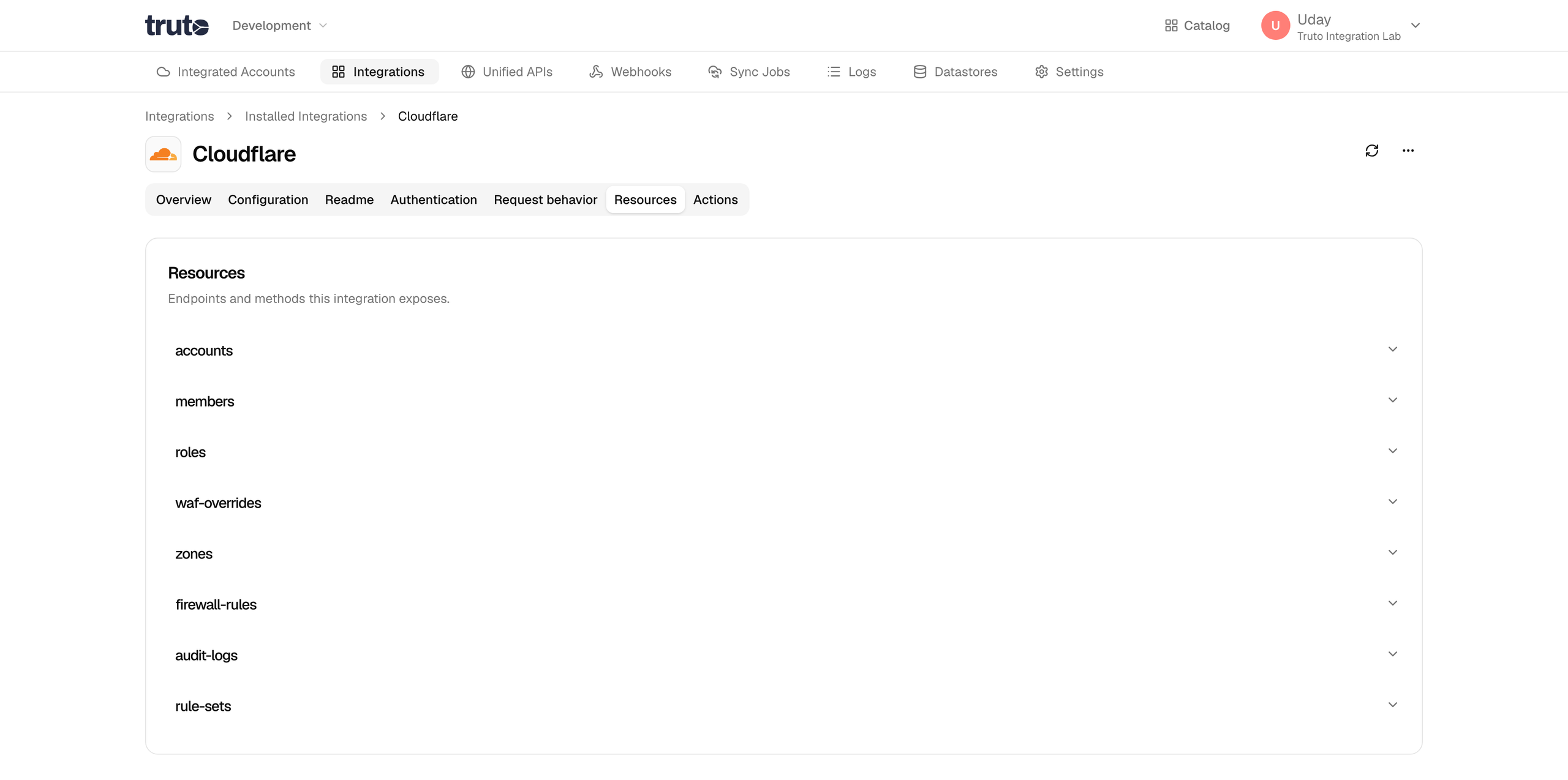Screen dimensions: 1568x780
Task: Expand the firewall-rules resource chevron
Action: (x=1392, y=603)
